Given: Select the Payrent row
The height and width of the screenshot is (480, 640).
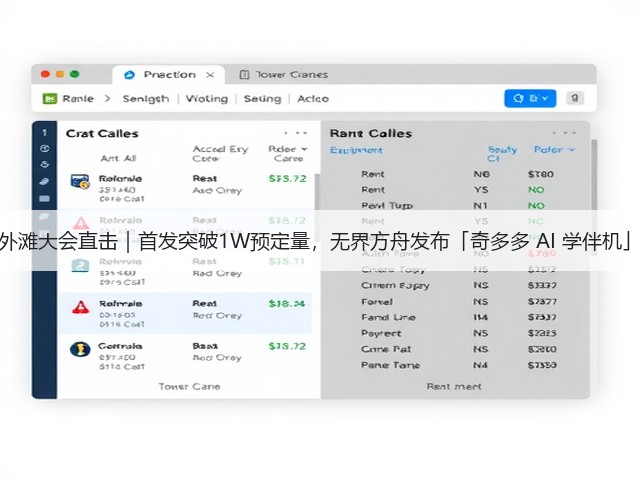Looking at the screenshot, I should 457,333.
